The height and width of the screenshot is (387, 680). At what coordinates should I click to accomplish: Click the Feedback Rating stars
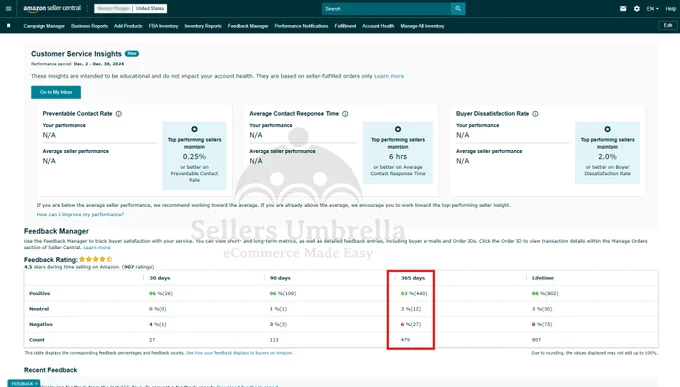pyautogui.click(x=95, y=259)
